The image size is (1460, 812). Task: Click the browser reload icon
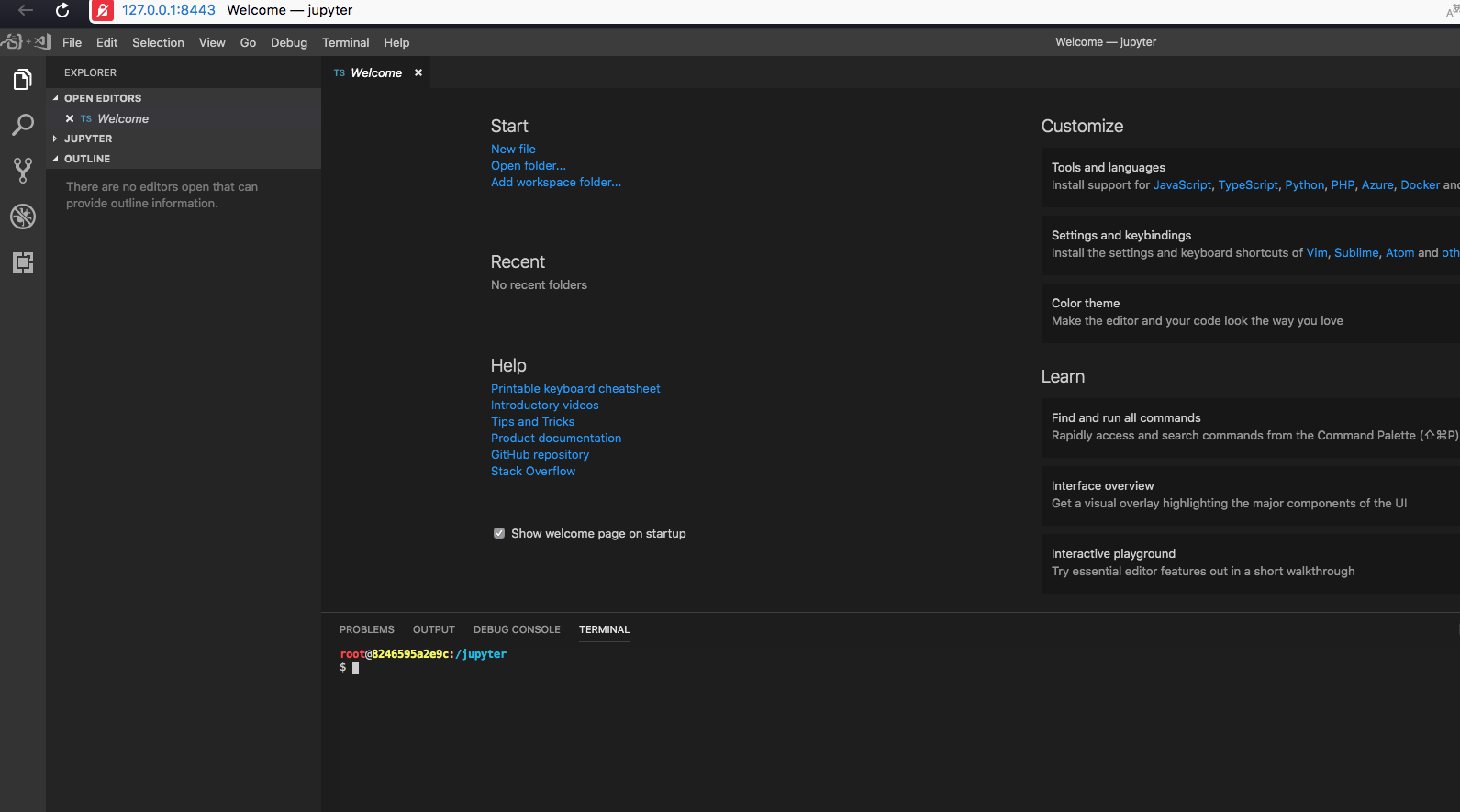click(x=62, y=10)
